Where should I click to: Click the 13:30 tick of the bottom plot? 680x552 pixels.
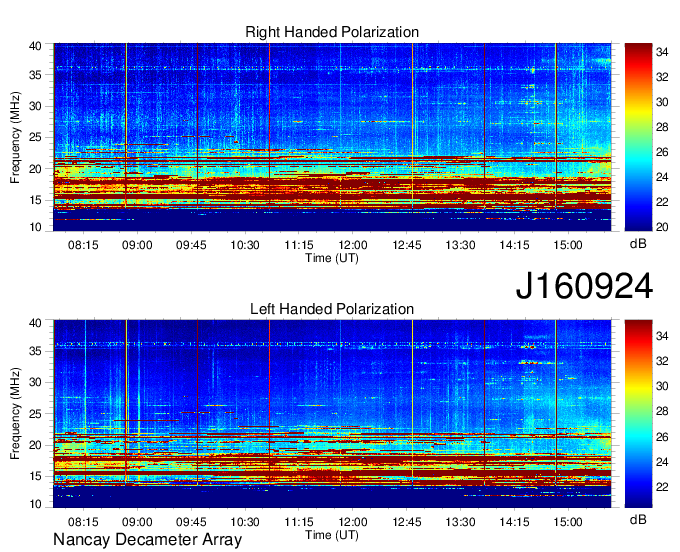coord(461,522)
